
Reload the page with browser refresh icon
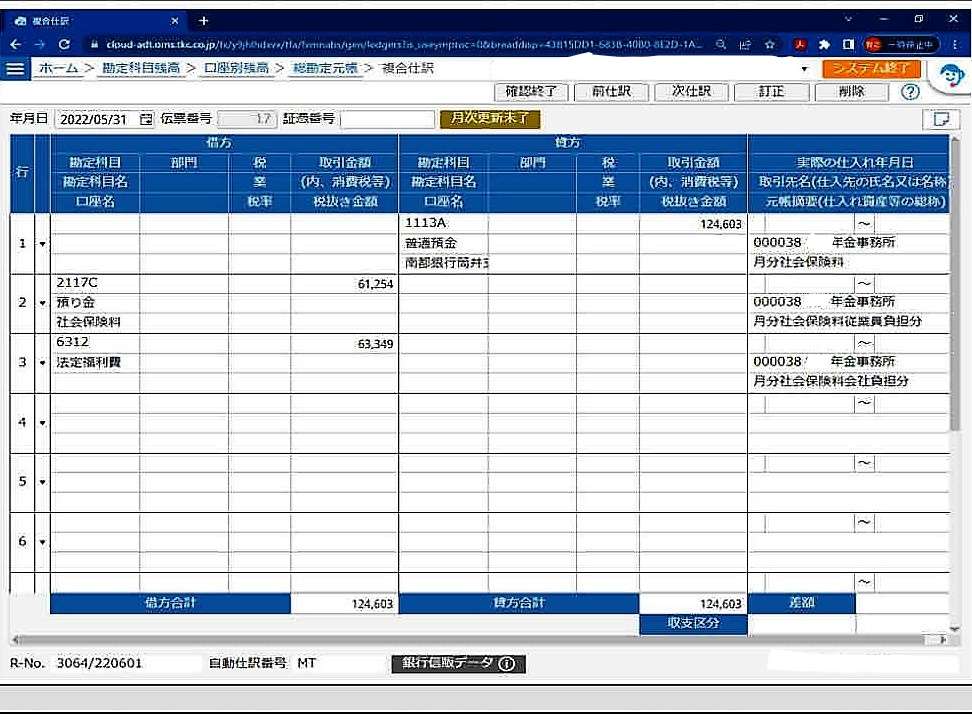[x=65, y=45]
